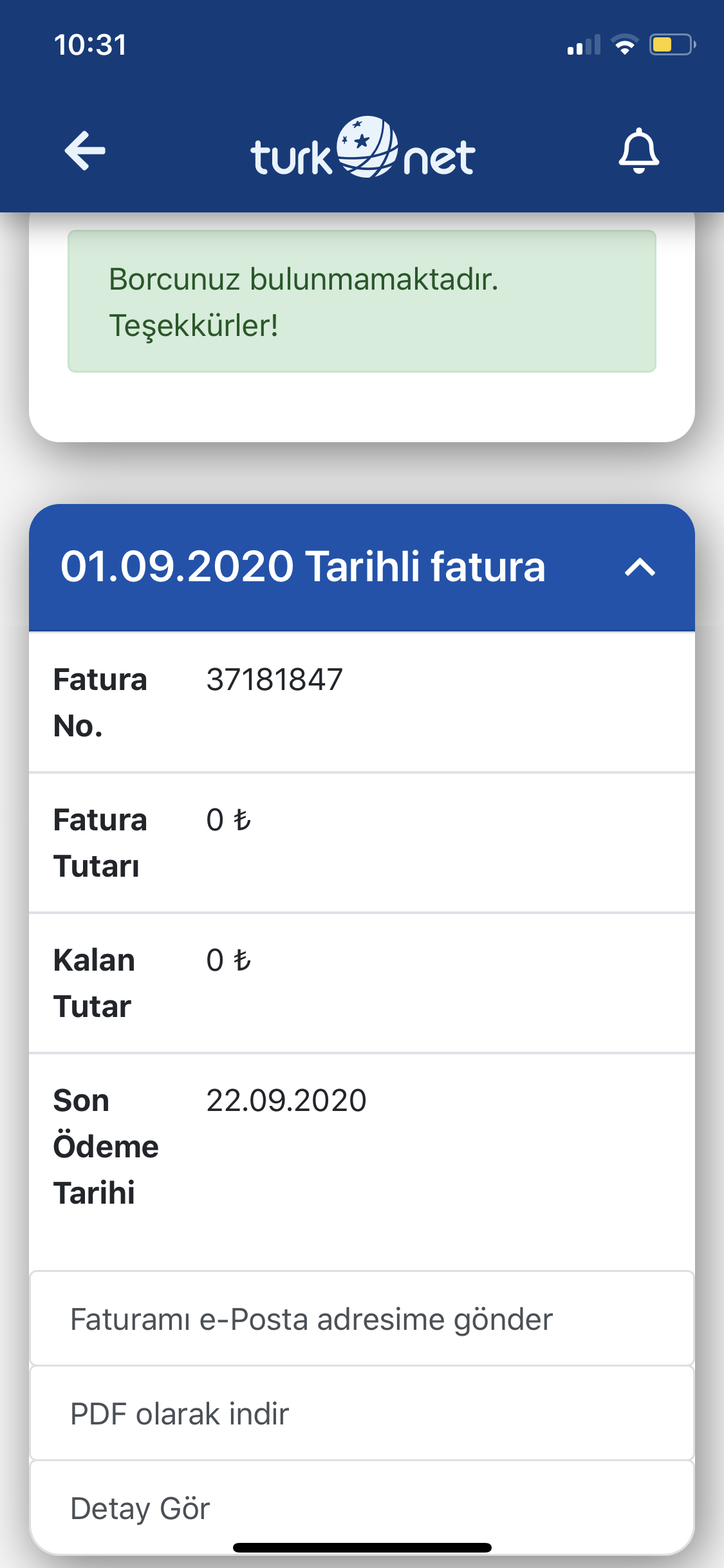Open Detay Gör for invoice details
This screenshot has height=1568, width=724.
[x=362, y=1507]
